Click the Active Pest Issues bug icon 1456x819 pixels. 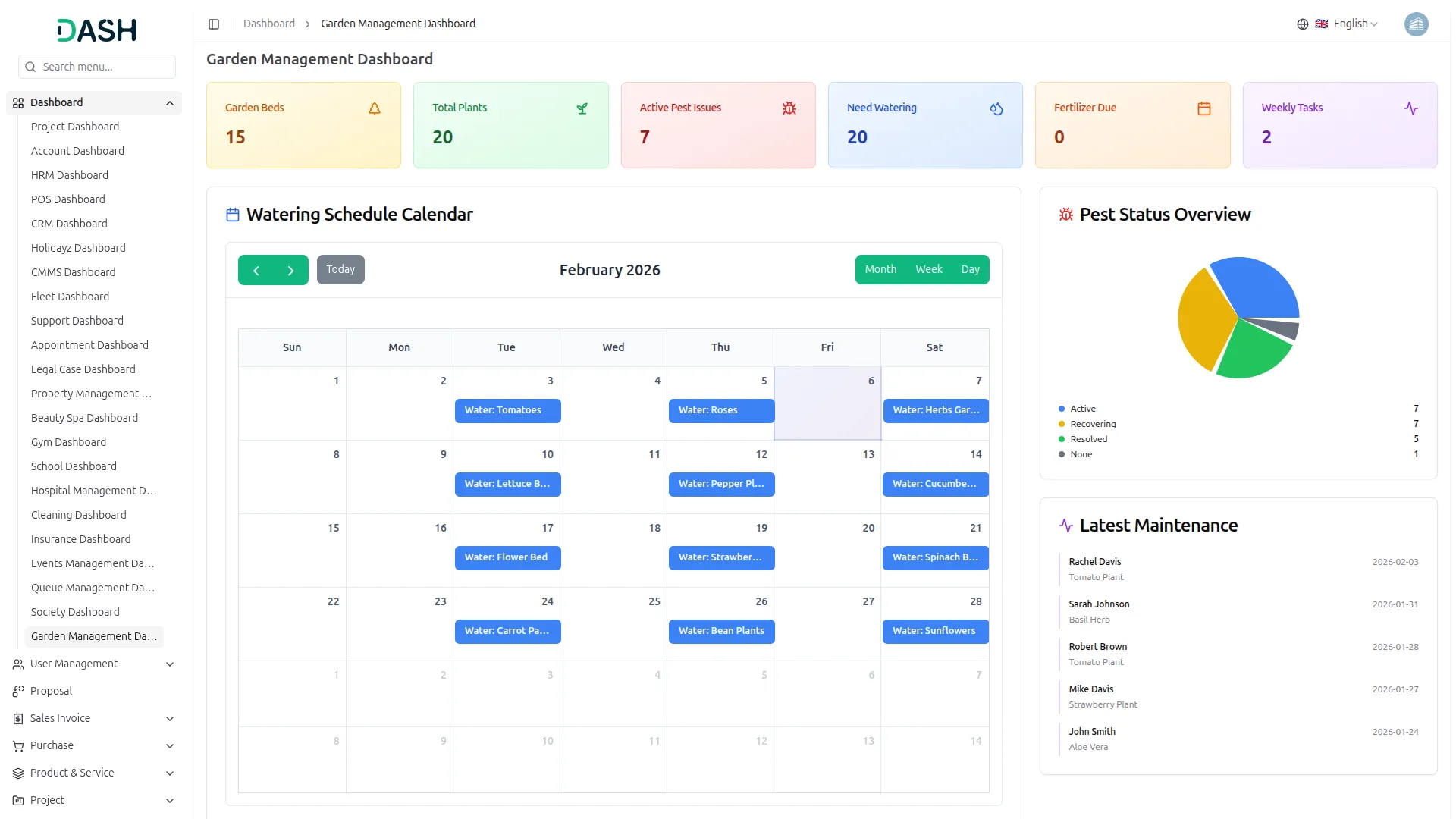[x=789, y=108]
